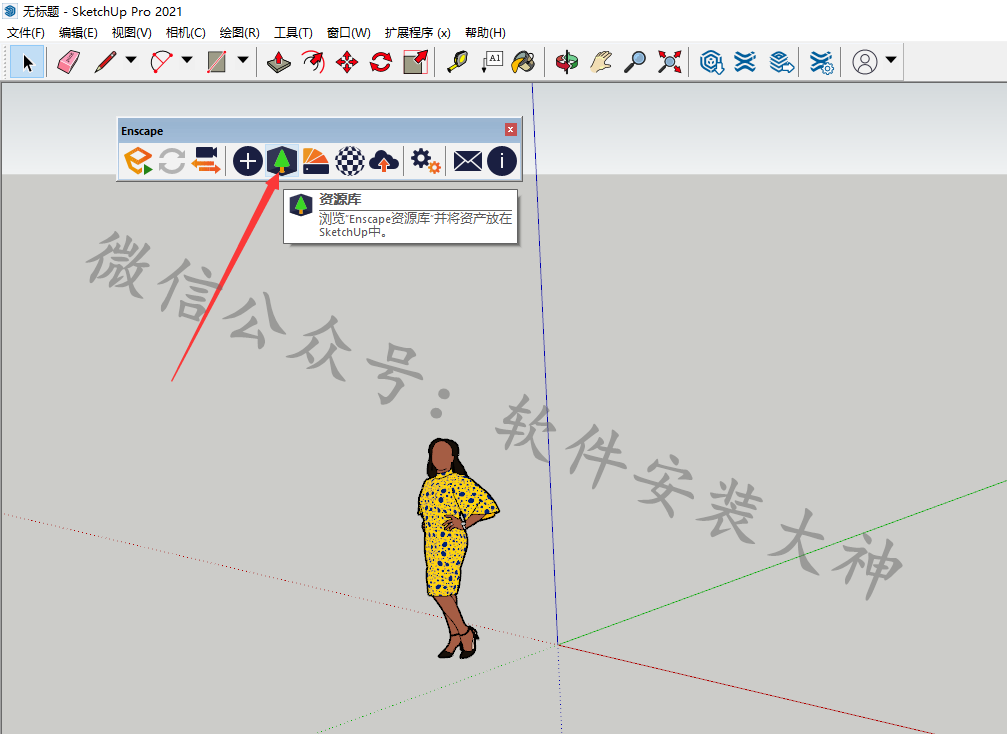The height and width of the screenshot is (734, 1007).
Task: Select the Line pencil tool
Action: (x=105, y=62)
